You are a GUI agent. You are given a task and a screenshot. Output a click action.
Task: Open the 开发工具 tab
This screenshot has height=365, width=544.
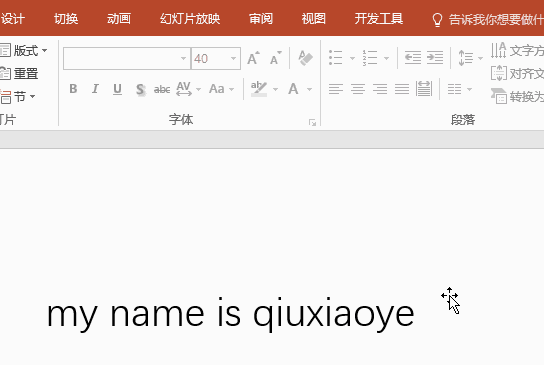click(379, 19)
